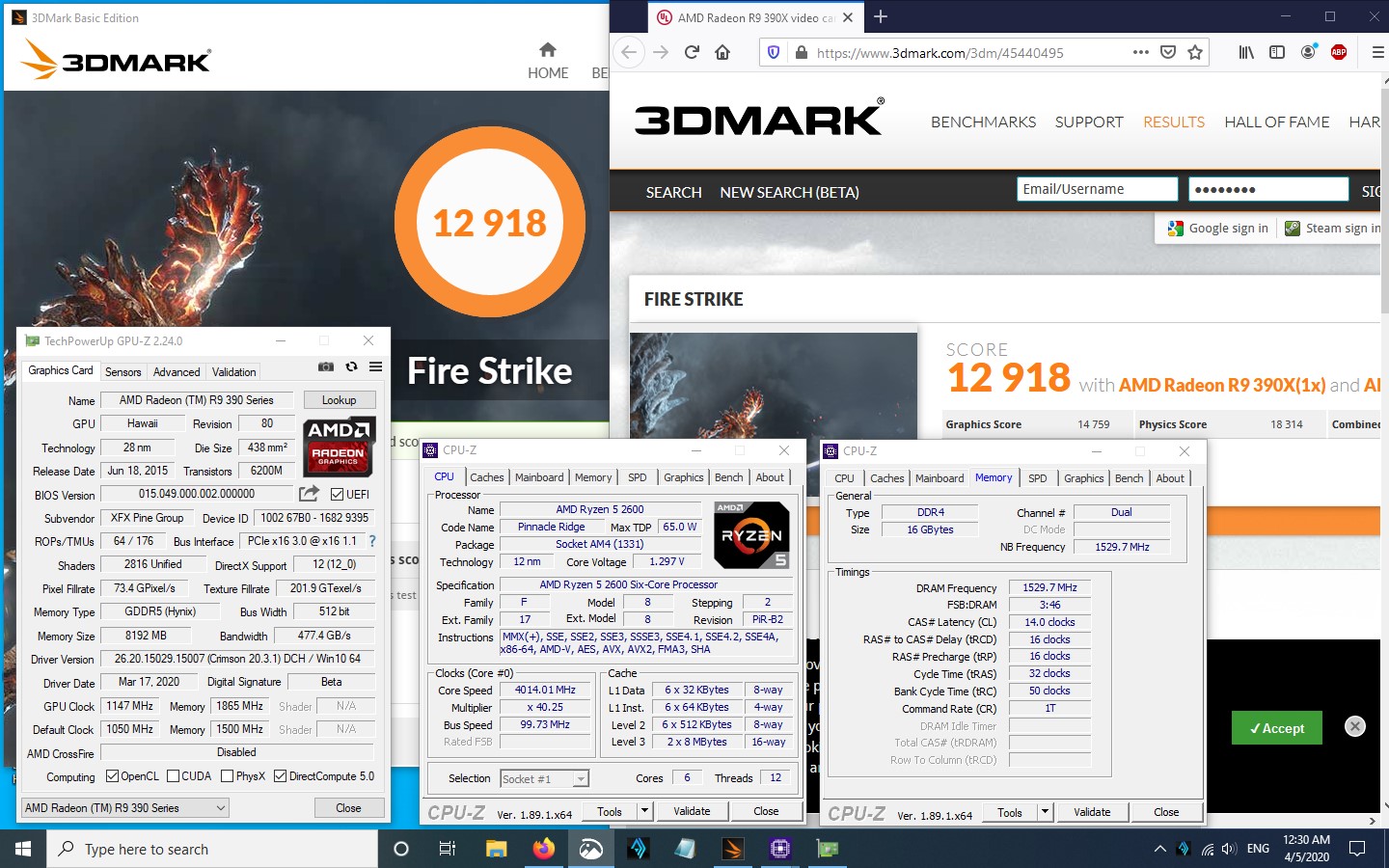Click the Steam sign in button
The width and height of the screenshot is (1389, 868).
(x=1333, y=229)
